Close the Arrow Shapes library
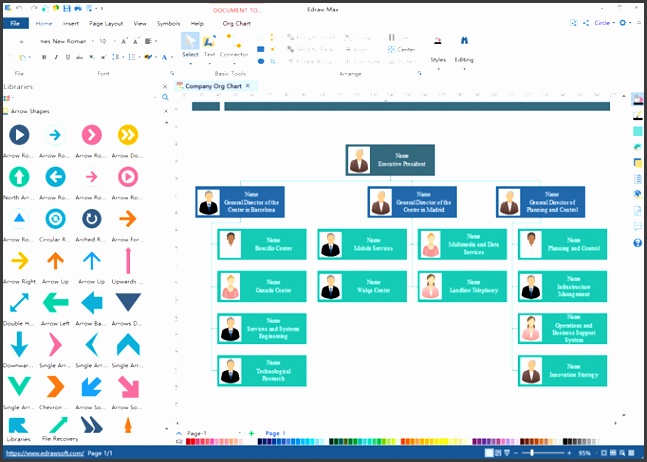This screenshot has width=647, height=462. click(x=166, y=111)
